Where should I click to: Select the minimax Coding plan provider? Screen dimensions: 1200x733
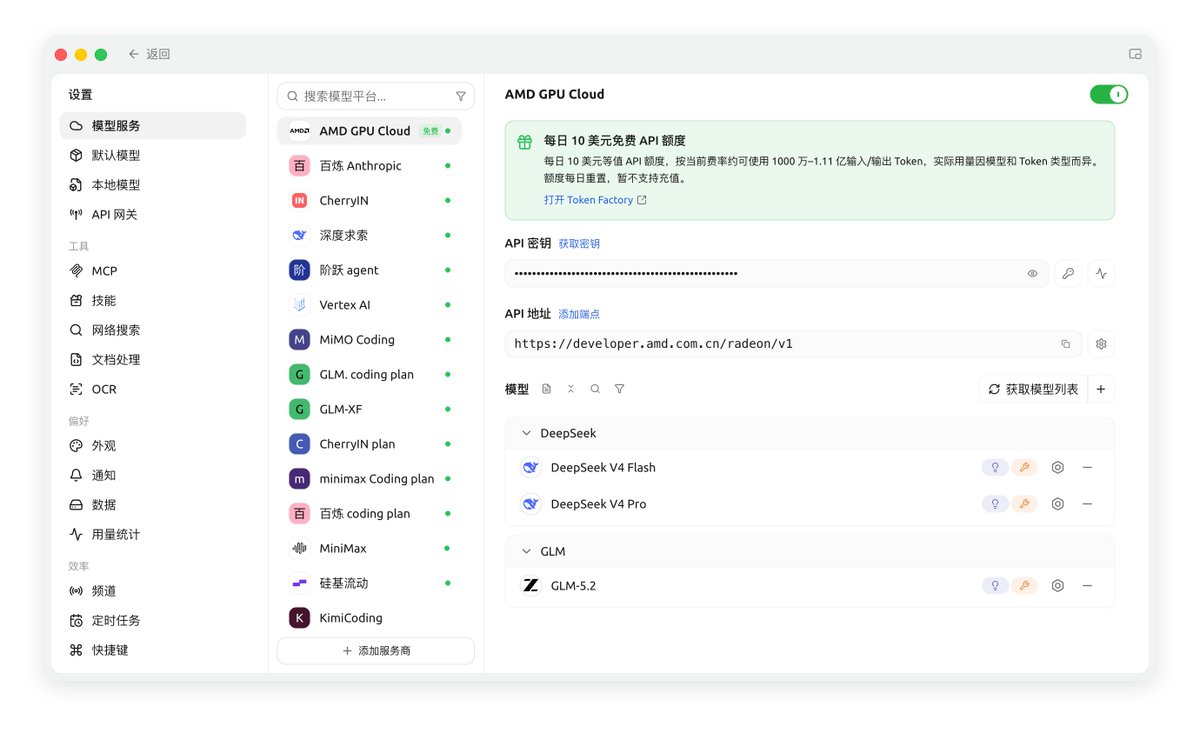370,479
